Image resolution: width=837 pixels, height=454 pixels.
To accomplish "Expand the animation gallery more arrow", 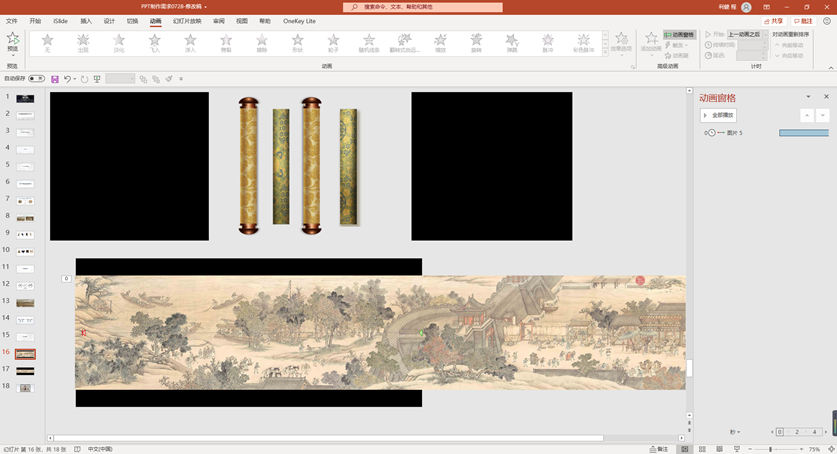I will (605, 54).
